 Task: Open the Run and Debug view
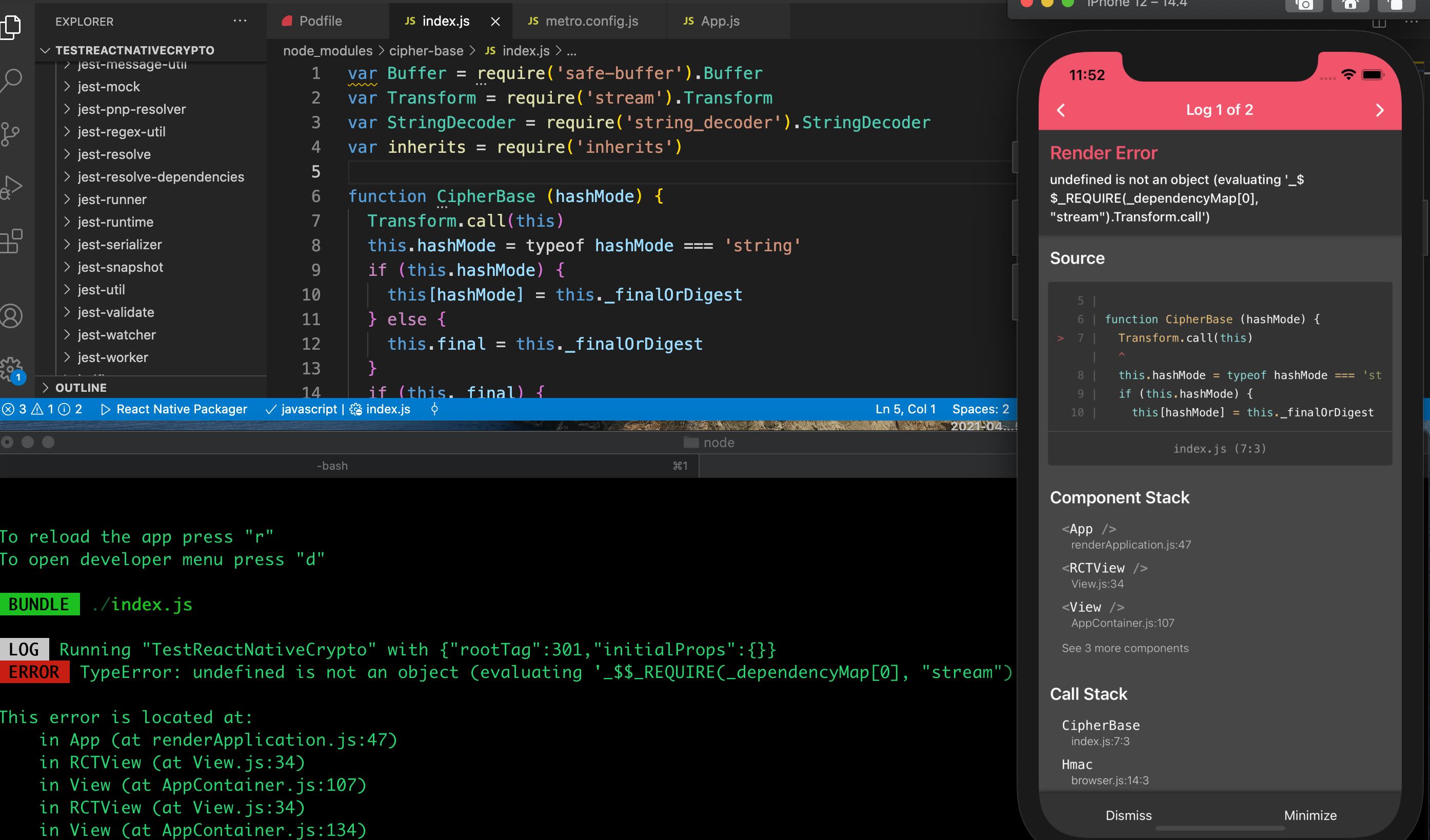coord(10,188)
